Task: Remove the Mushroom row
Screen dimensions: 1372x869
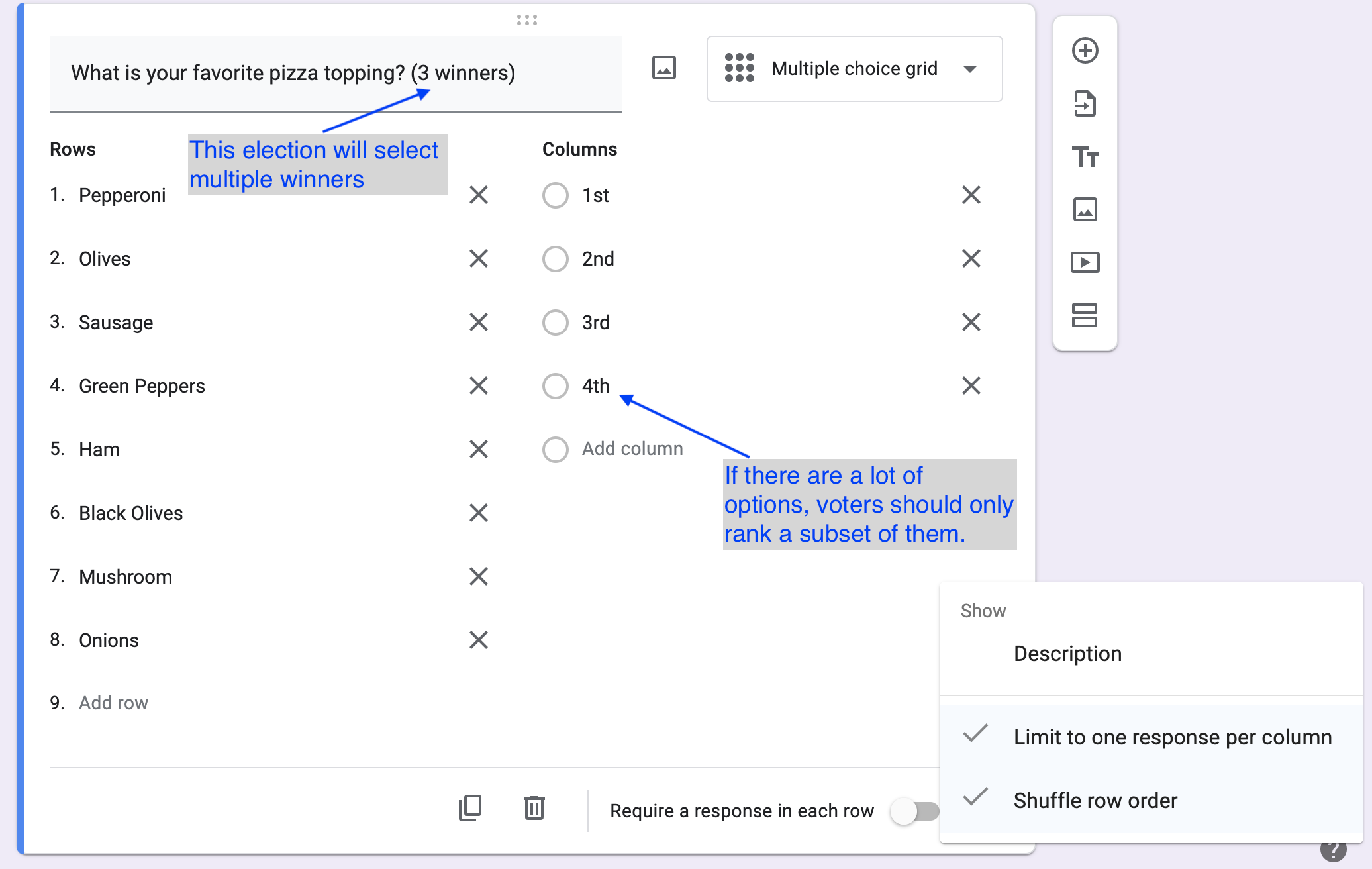Action: [x=478, y=577]
